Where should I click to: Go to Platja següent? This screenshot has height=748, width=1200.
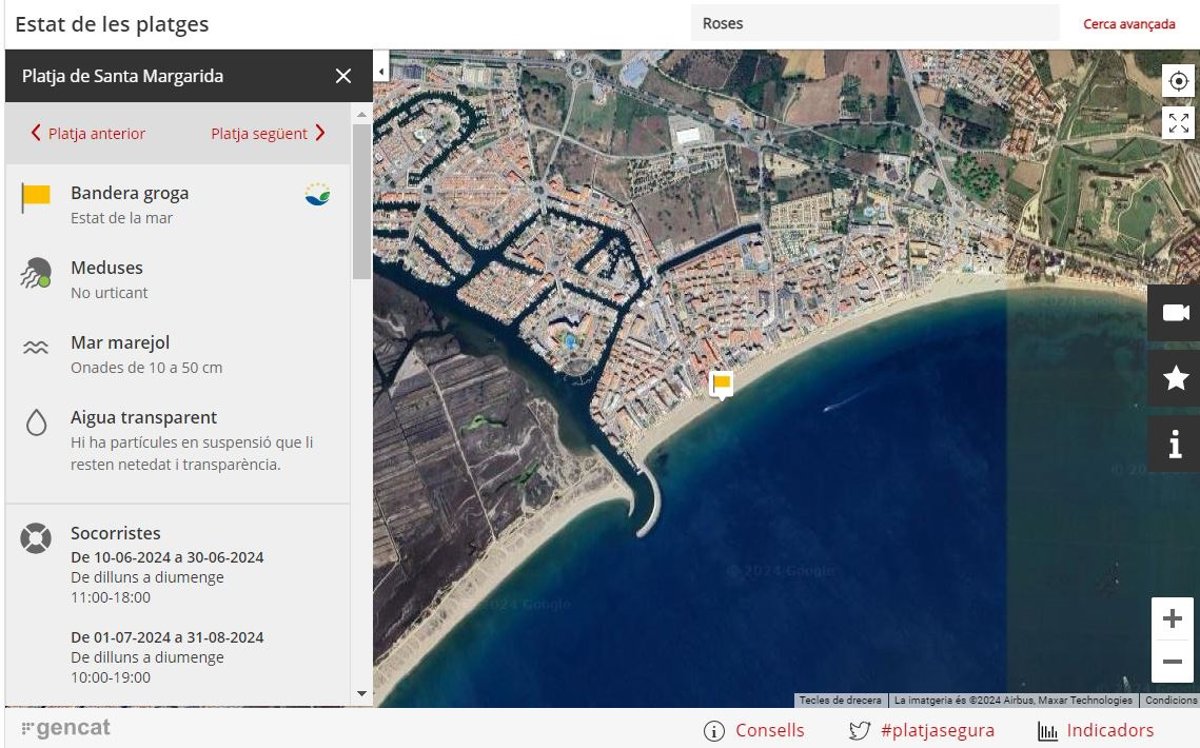pyautogui.click(x=268, y=133)
